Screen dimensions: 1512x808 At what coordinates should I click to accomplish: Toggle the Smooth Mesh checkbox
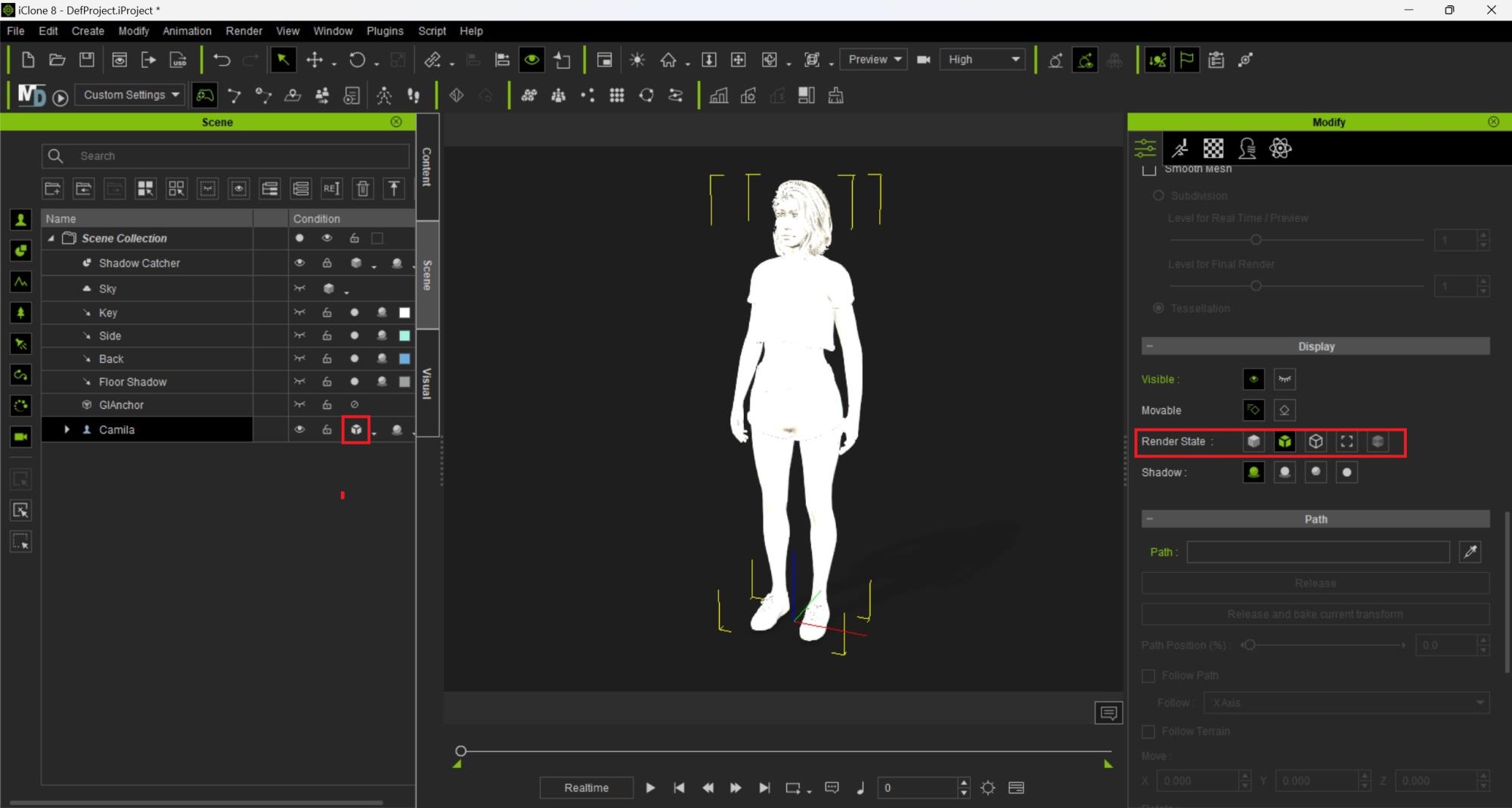click(1149, 169)
